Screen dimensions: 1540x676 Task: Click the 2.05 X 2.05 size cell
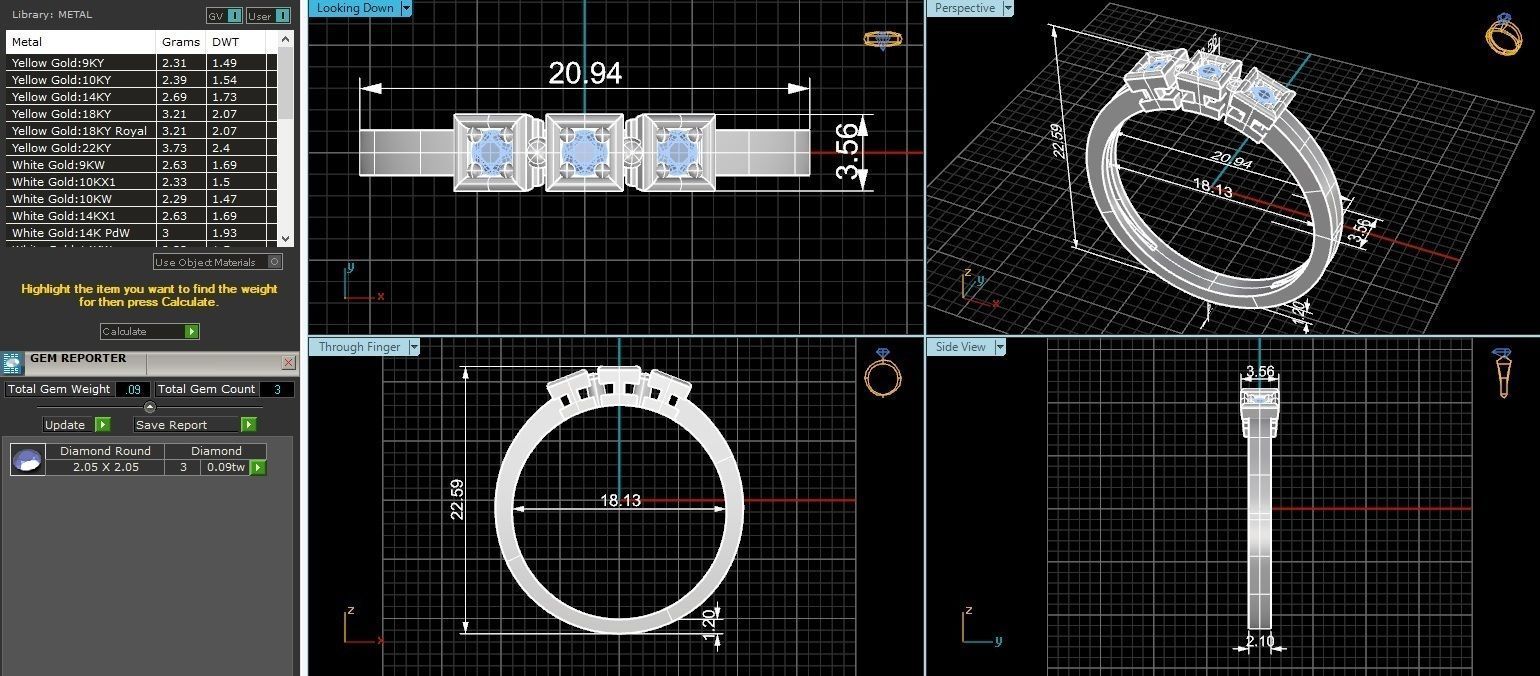click(105, 467)
